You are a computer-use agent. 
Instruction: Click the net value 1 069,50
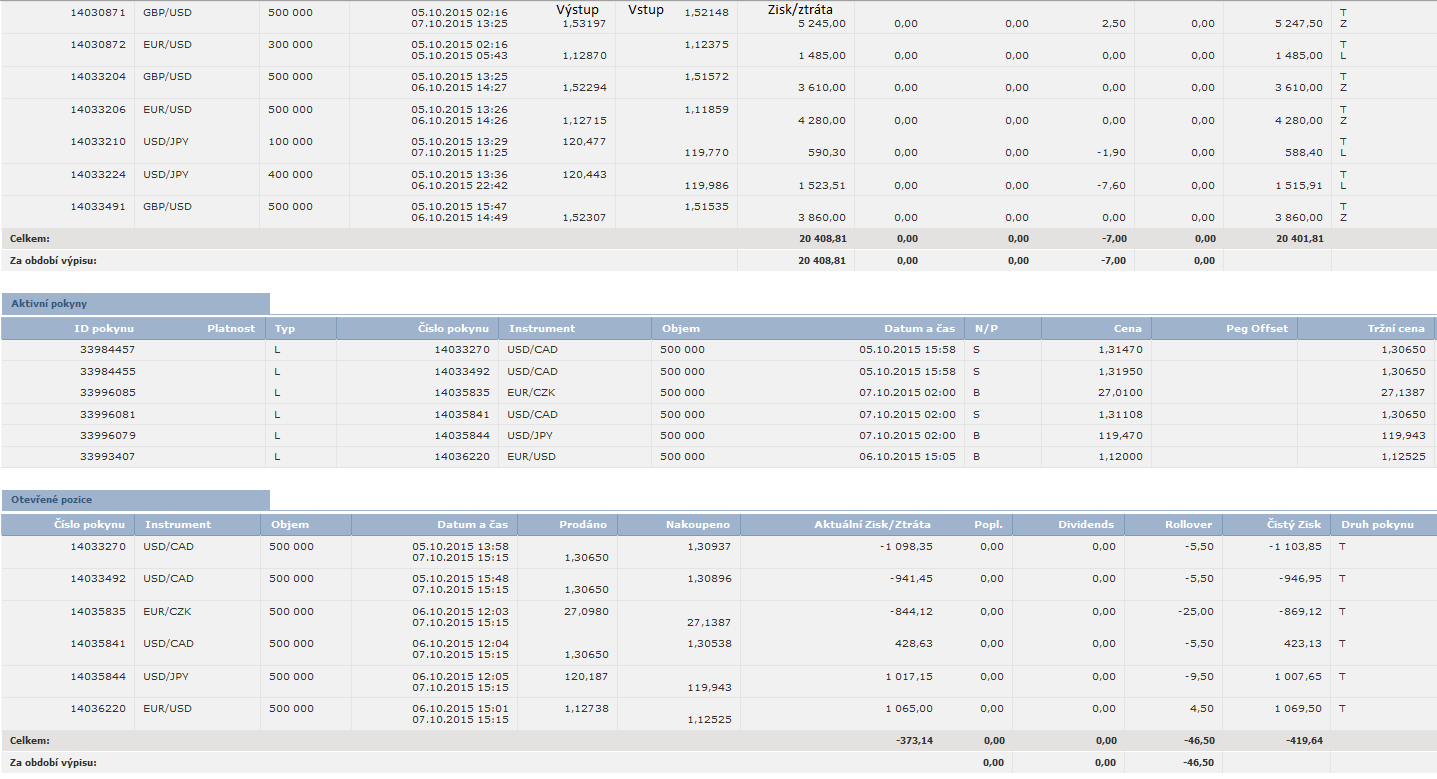pos(1299,708)
